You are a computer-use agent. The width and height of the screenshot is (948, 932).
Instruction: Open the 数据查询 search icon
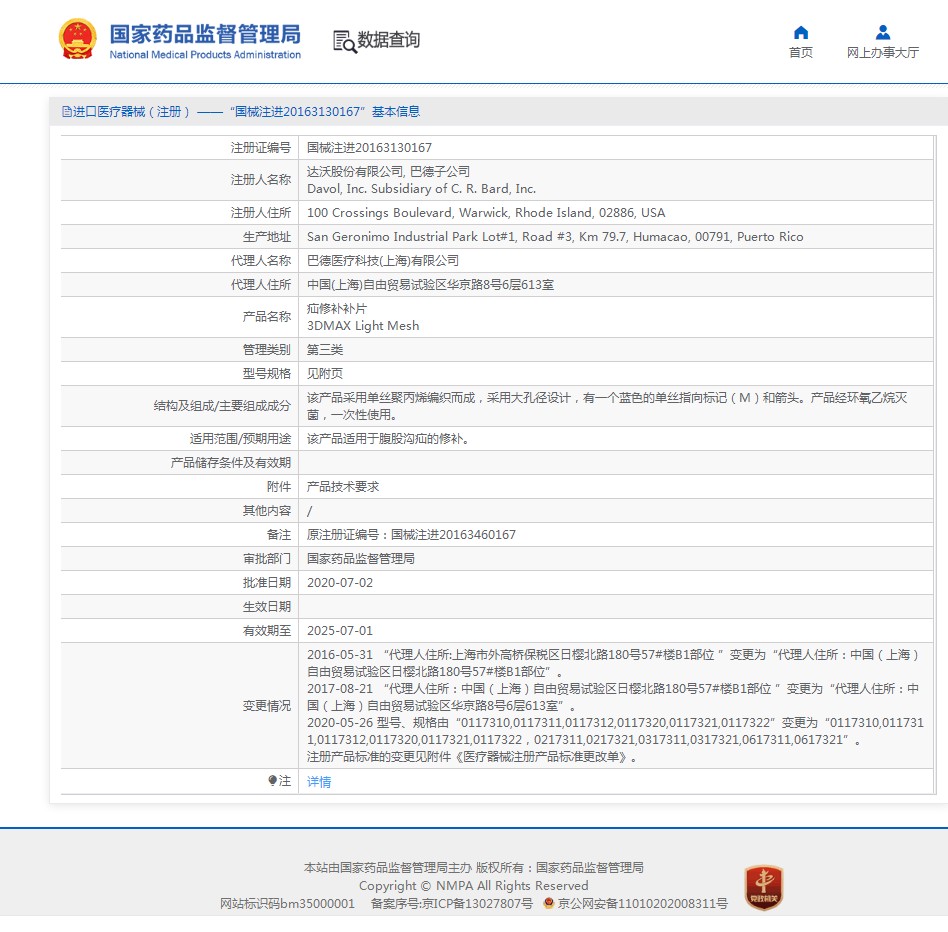click(x=345, y=41)
